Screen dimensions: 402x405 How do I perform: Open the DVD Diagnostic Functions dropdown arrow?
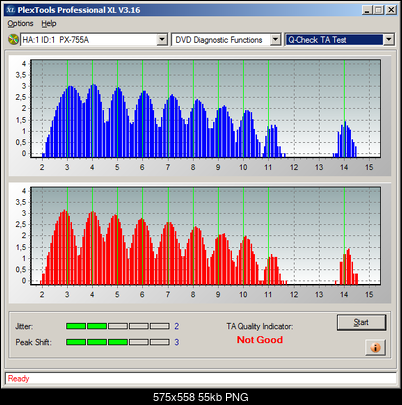[x=275, y=40]
